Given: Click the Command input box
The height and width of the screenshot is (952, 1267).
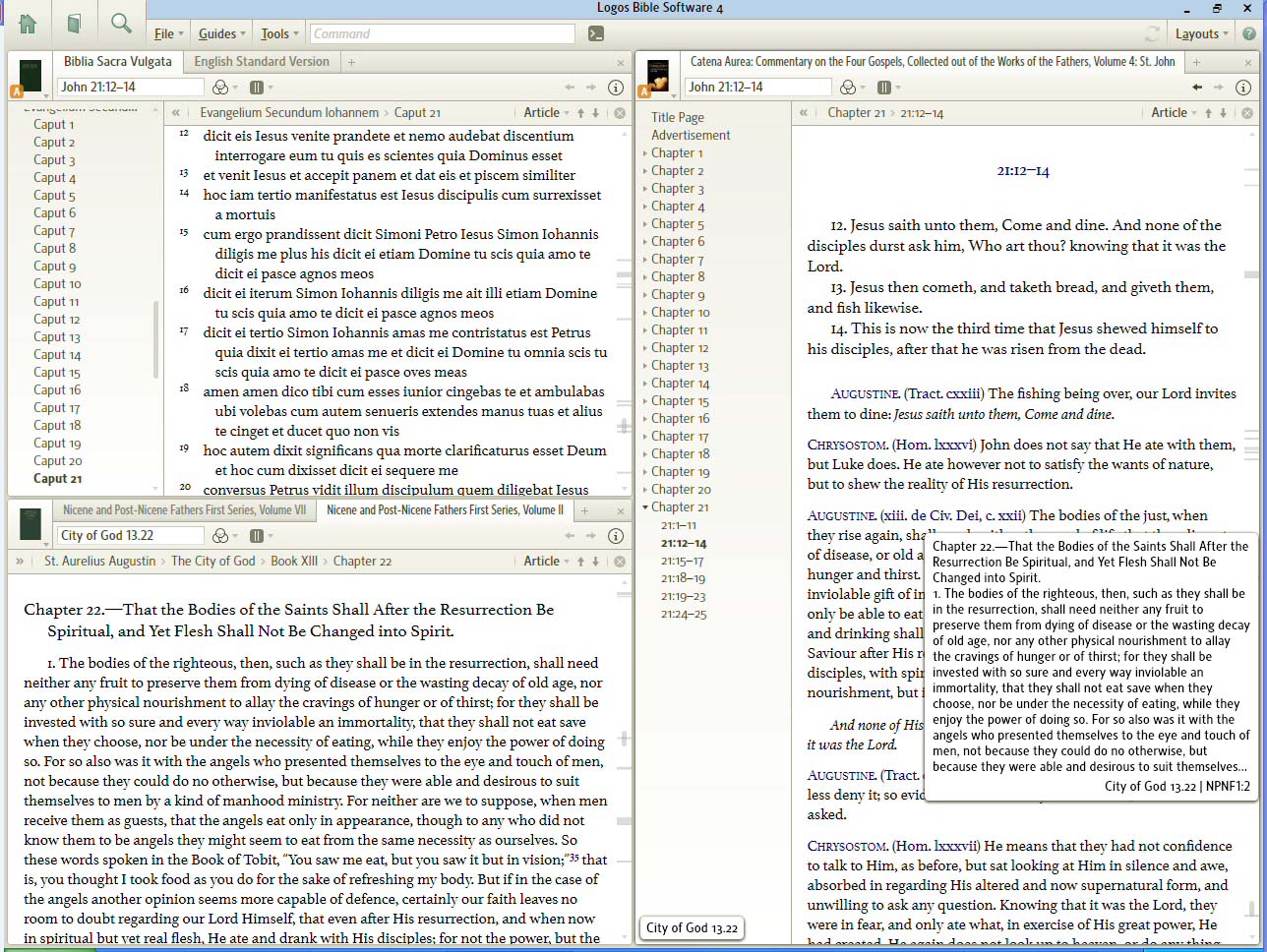Looking at the screenshot, I should point(442,33).
